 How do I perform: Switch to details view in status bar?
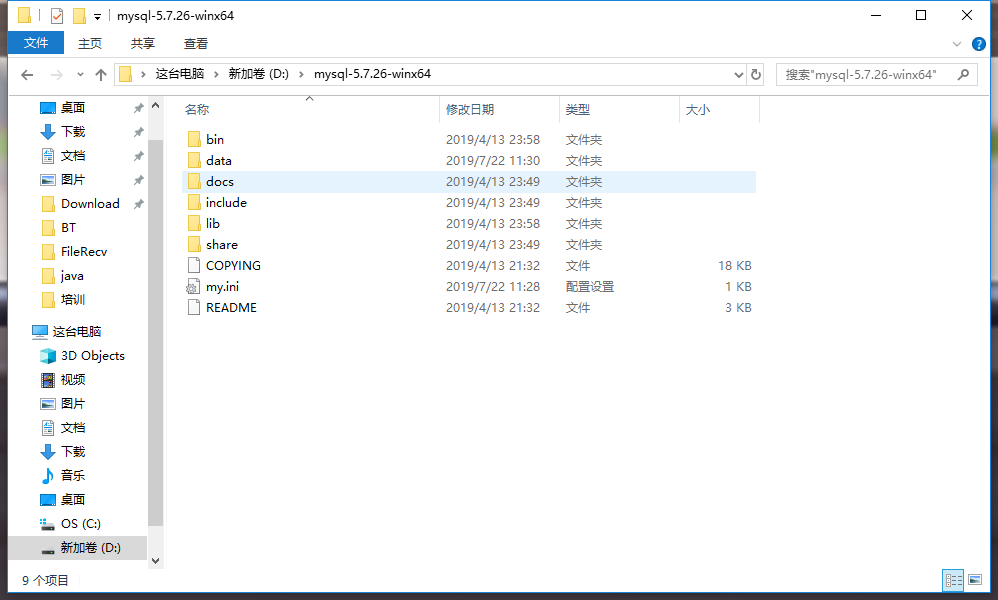coord(953,580)
